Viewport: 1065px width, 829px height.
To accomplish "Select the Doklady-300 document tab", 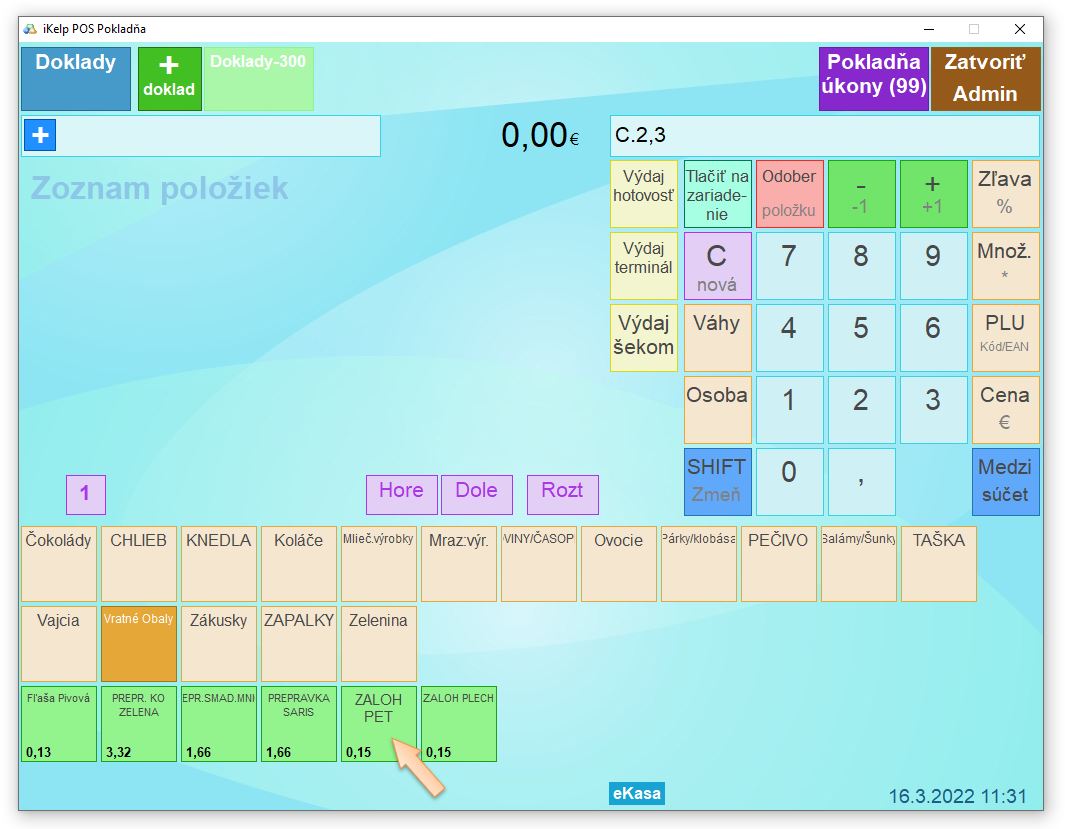I will coord(259,78).
